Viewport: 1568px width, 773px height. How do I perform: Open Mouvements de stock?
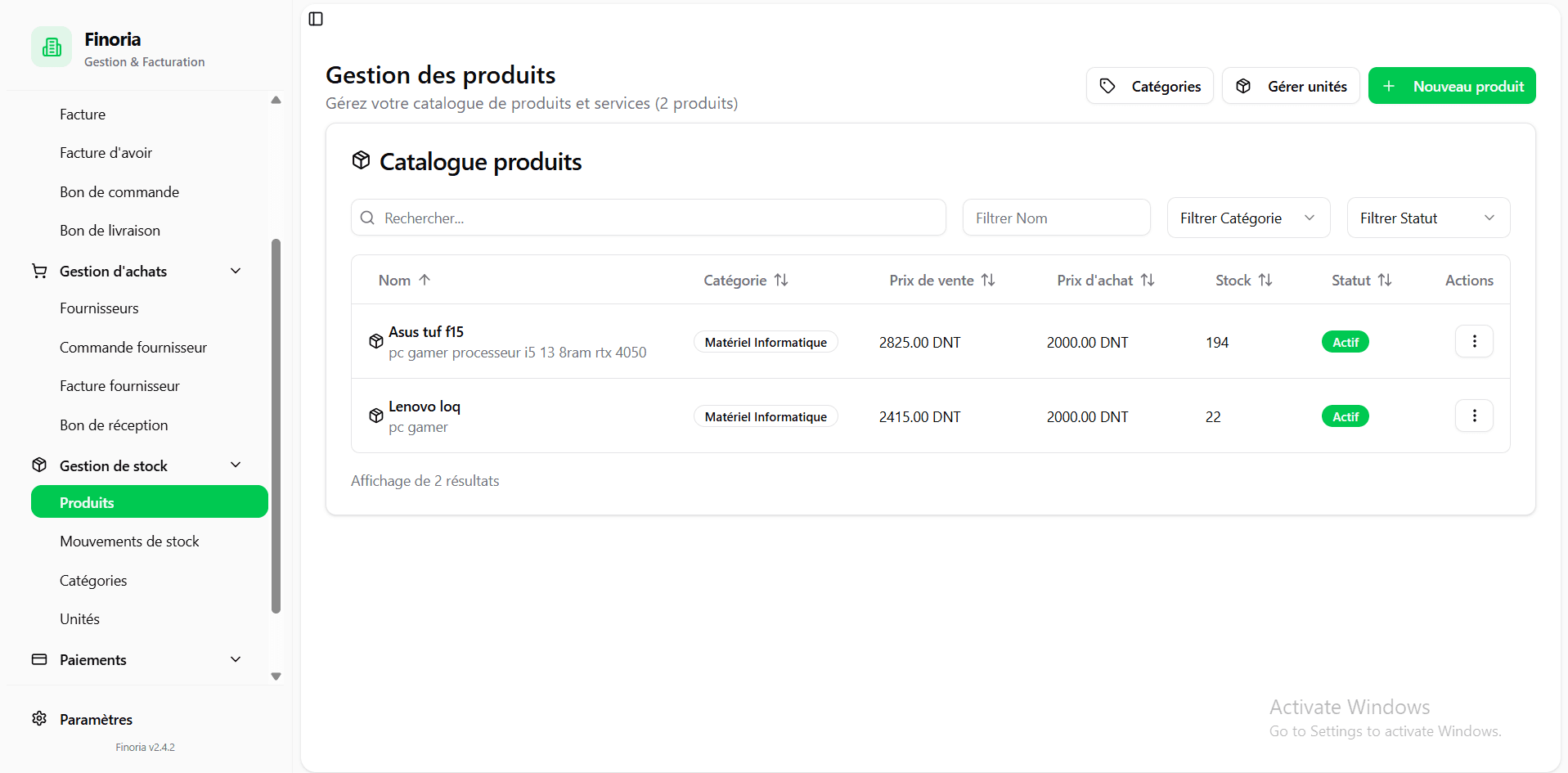(x=129, y=542)
